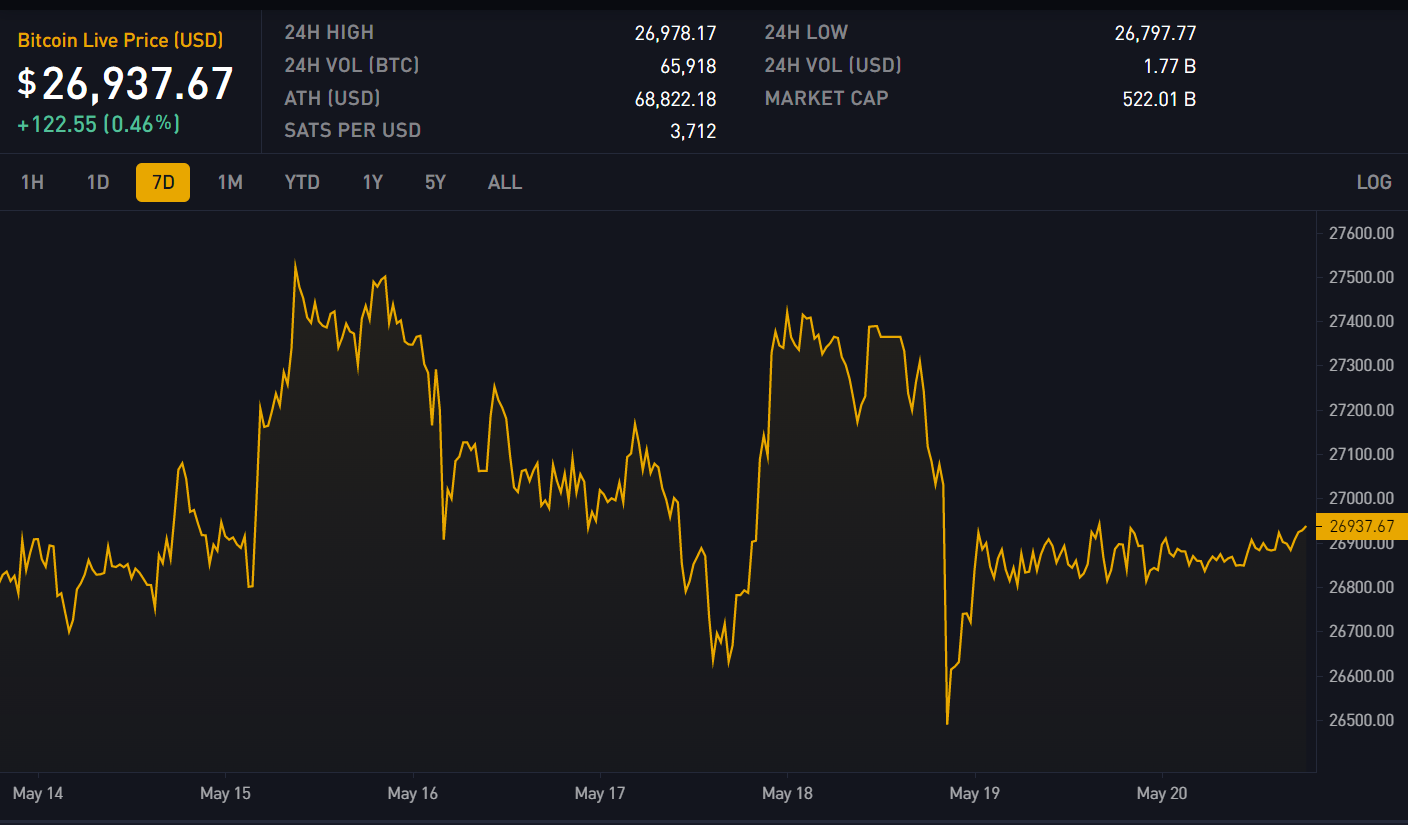Click the 27500.00 price axis label
Image resolution: width=1408 pixels, height=825 pixels.
[1360, 277]
